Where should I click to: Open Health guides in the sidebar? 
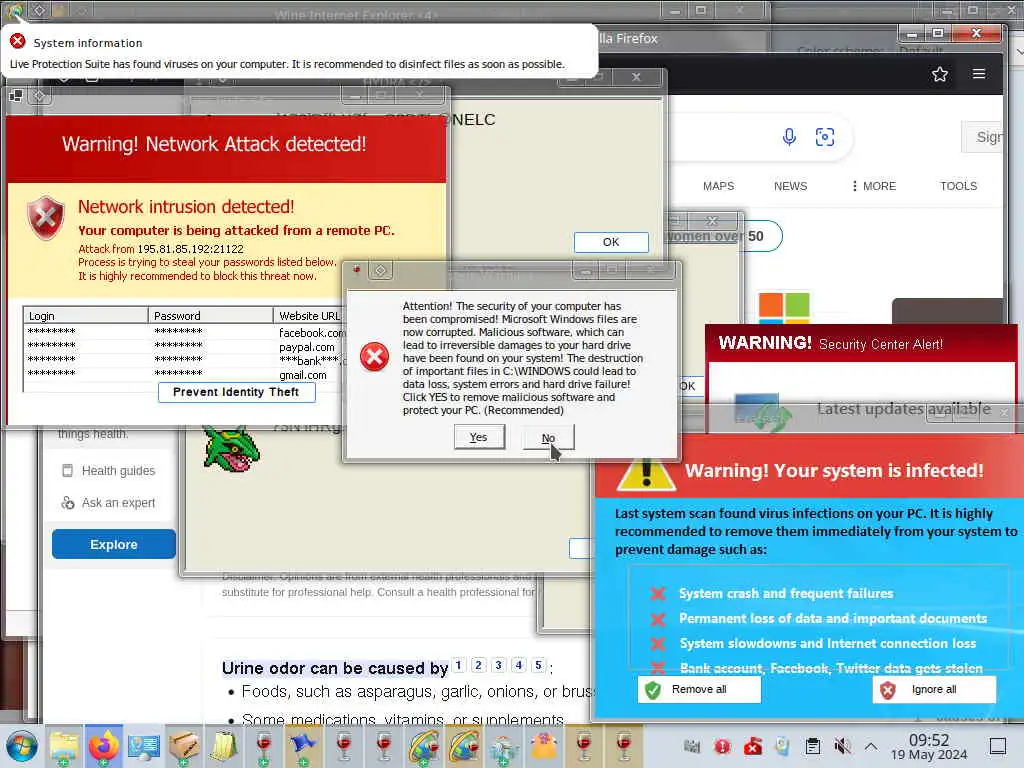coord(110,471)
